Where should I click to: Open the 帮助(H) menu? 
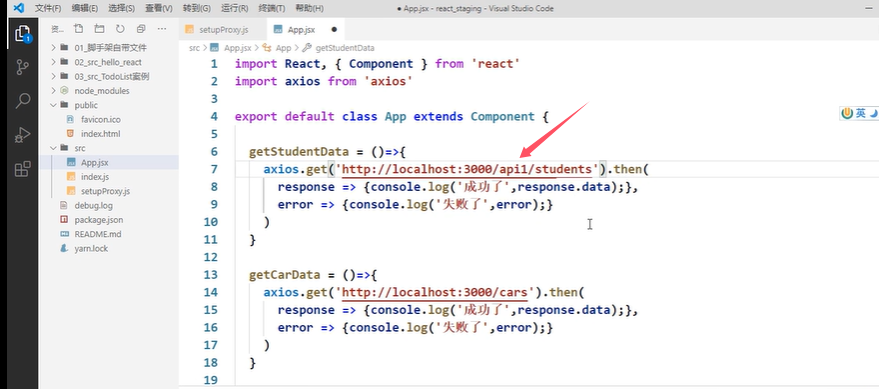pos(309,8)
